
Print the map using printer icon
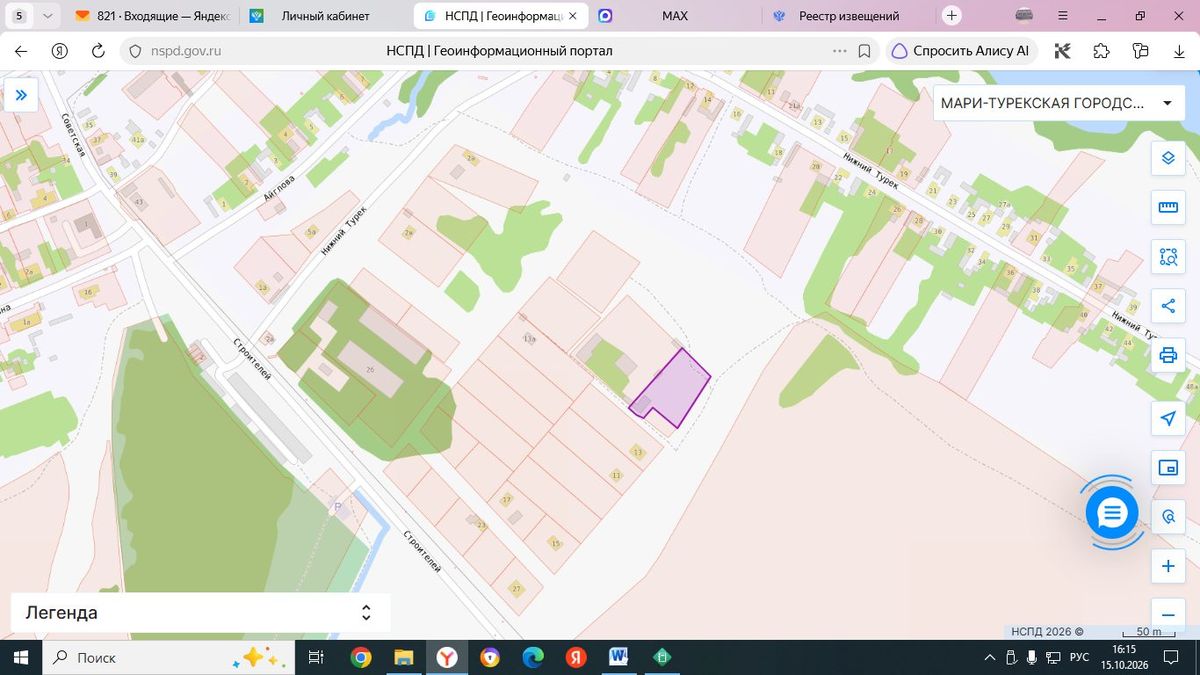1167,355
